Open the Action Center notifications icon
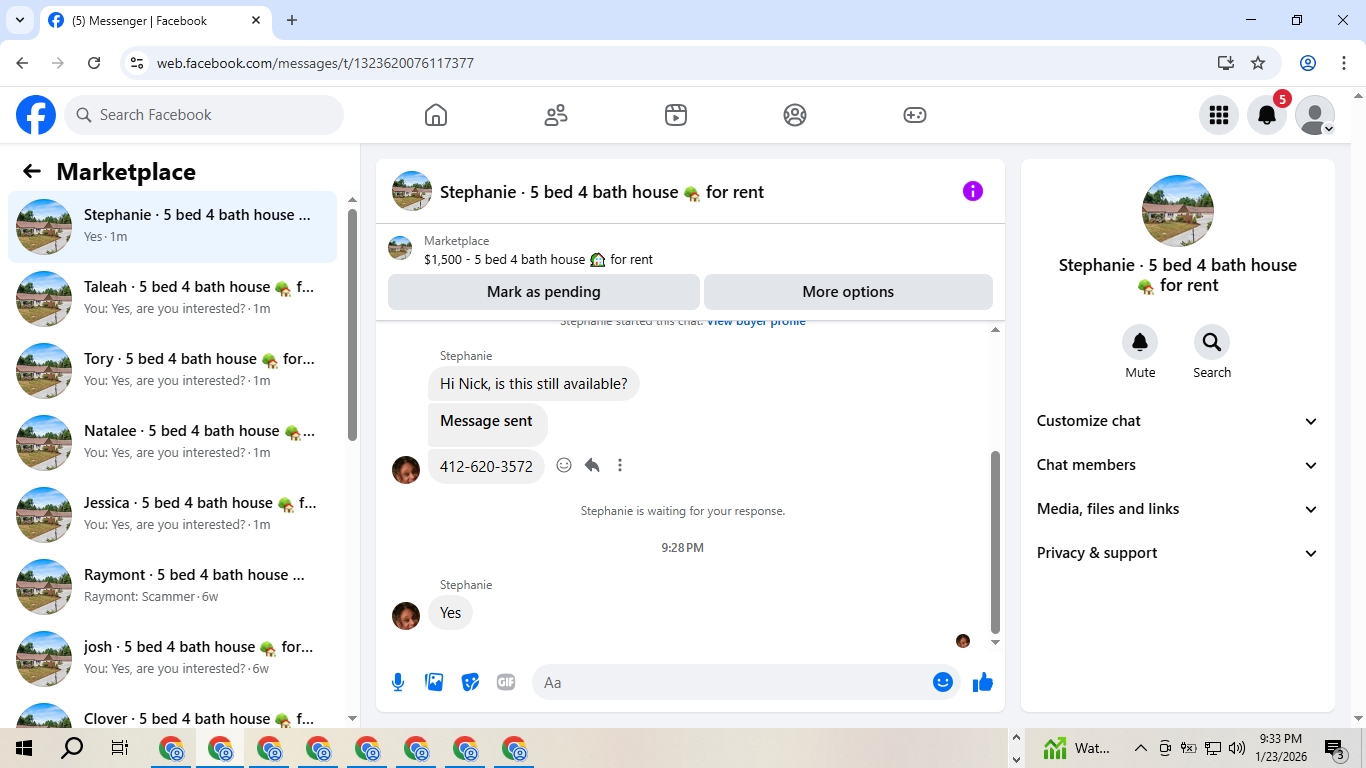 tap(1334, 748)
